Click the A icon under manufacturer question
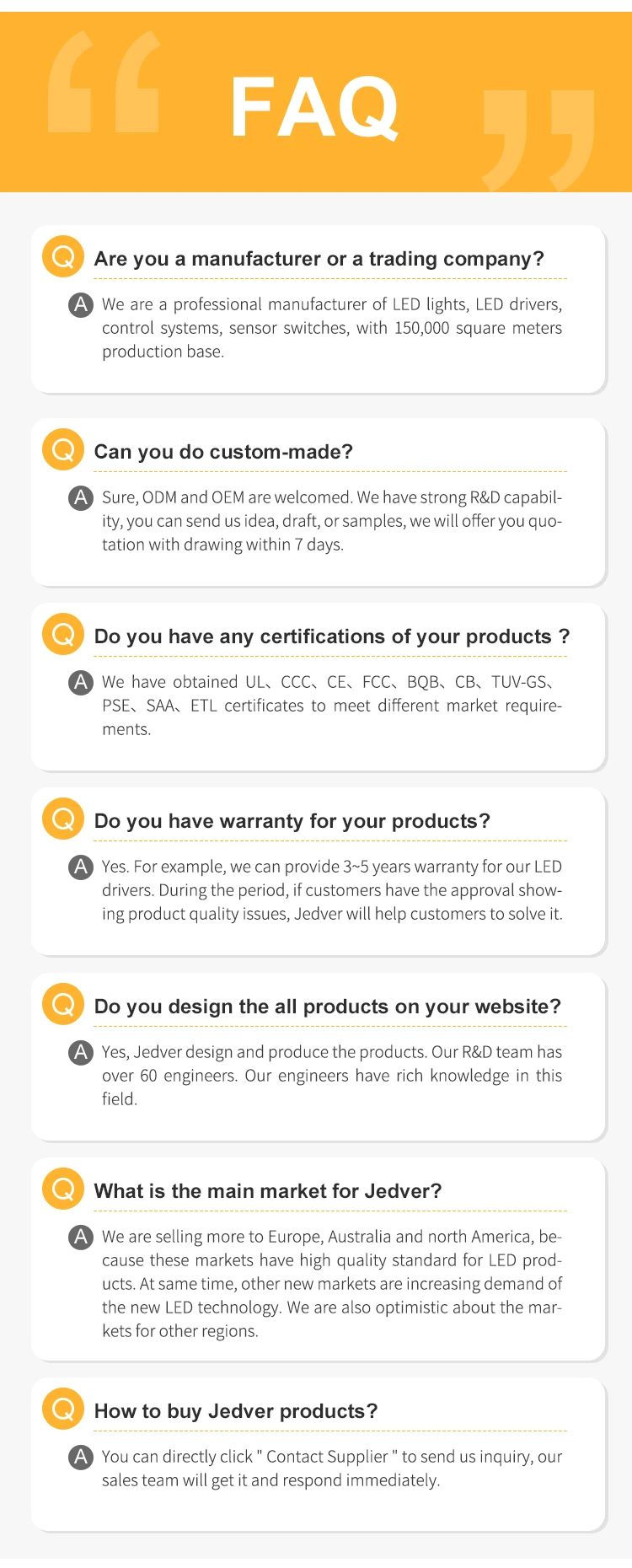632x1568 pixels. [x=81, y=304]
